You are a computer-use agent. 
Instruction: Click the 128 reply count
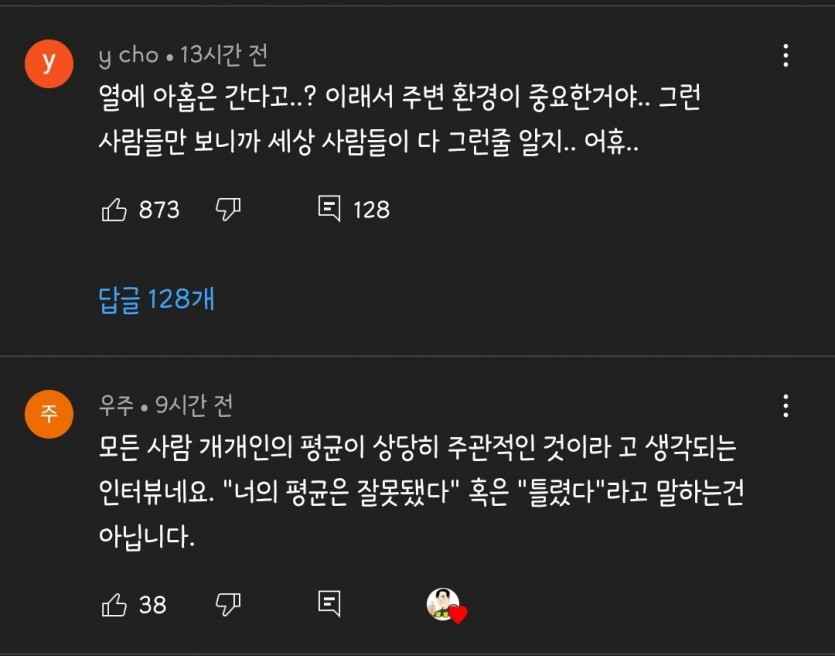point(371,209)
